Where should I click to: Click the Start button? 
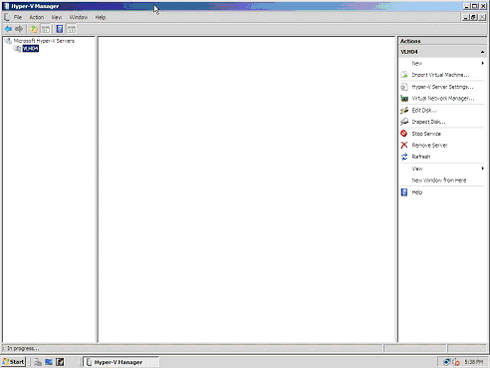tap(14, 362)
